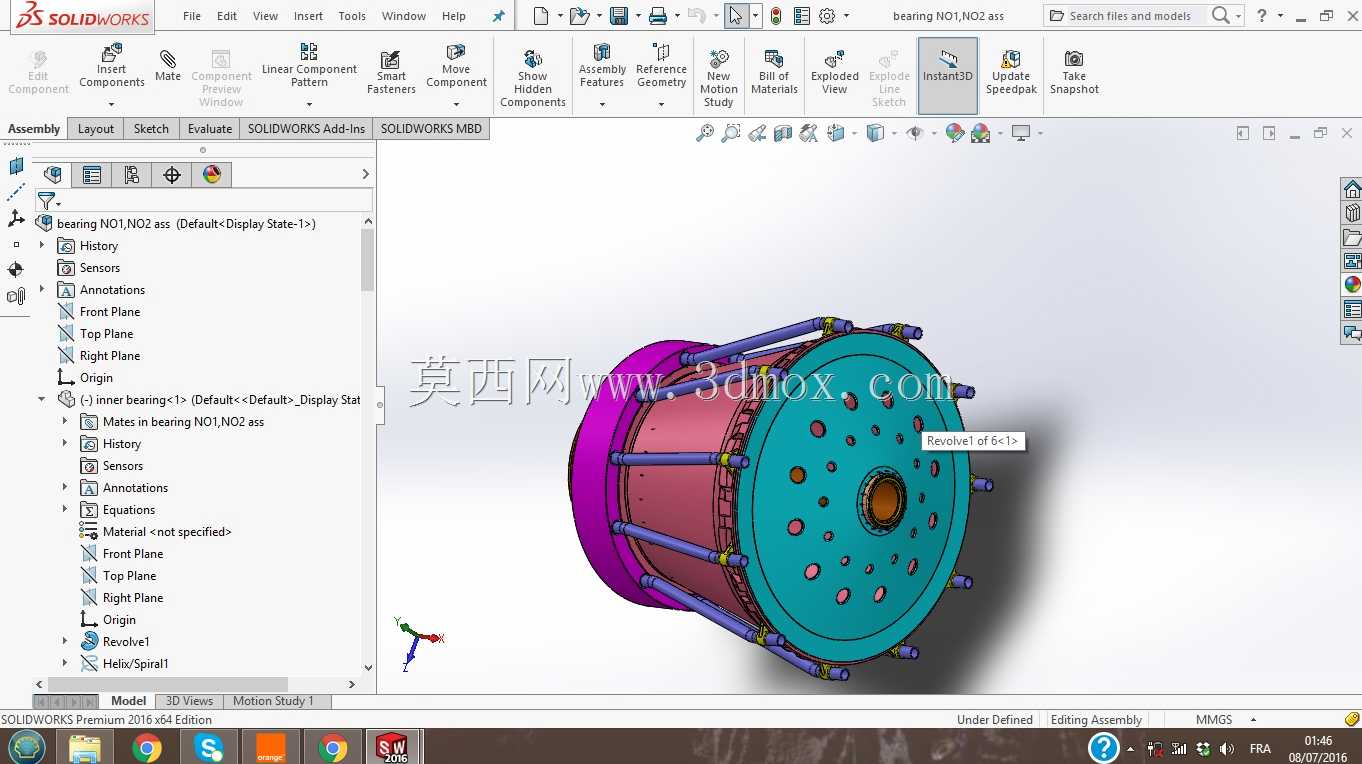Expand the Revolve1 feature
Image resolution: width=1362 pixels, height=764 pixels.
point(65,641)
